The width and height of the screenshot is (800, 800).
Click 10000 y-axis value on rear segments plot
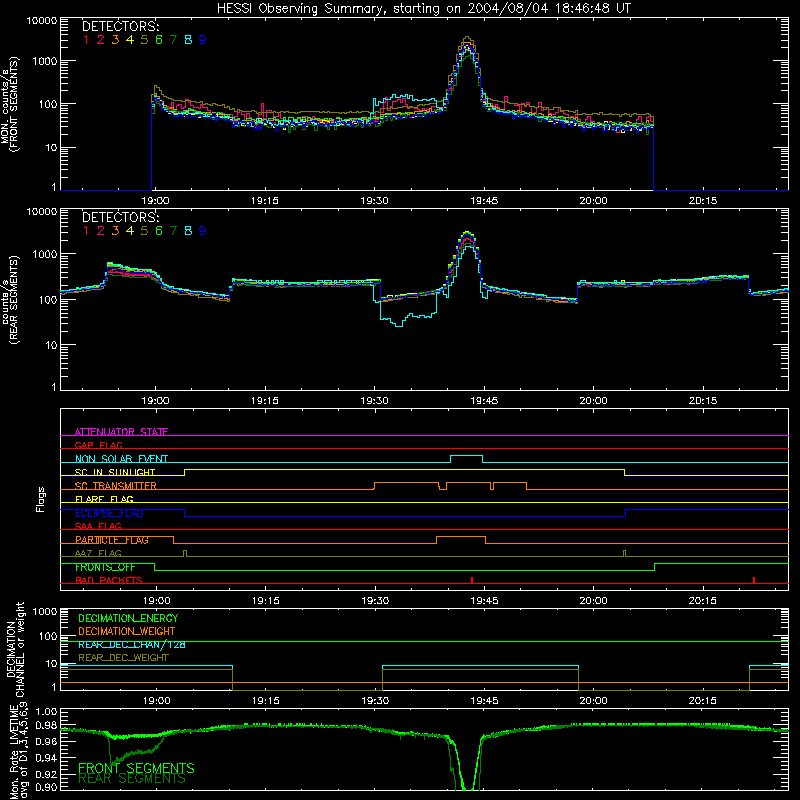pos(42,211)
